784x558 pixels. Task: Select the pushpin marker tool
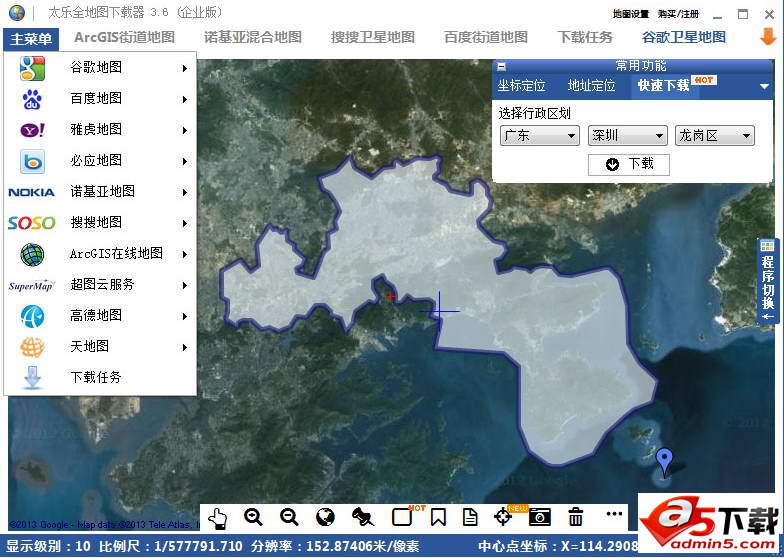pos(362,517)
